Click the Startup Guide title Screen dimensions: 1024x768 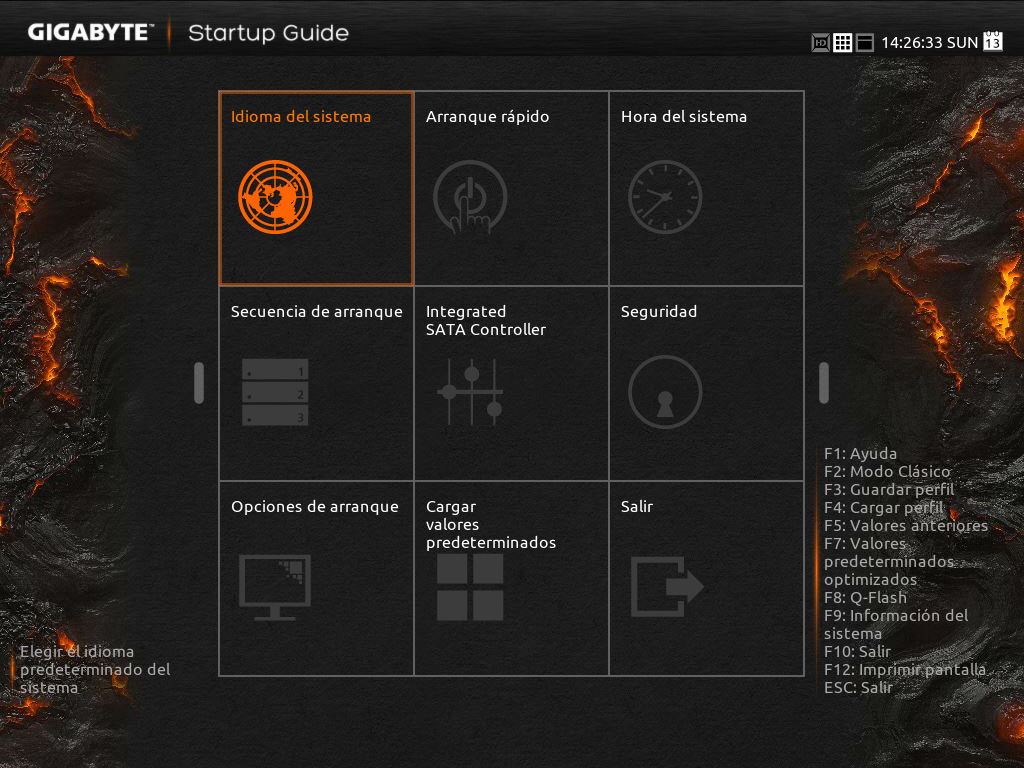click(268, 33)
